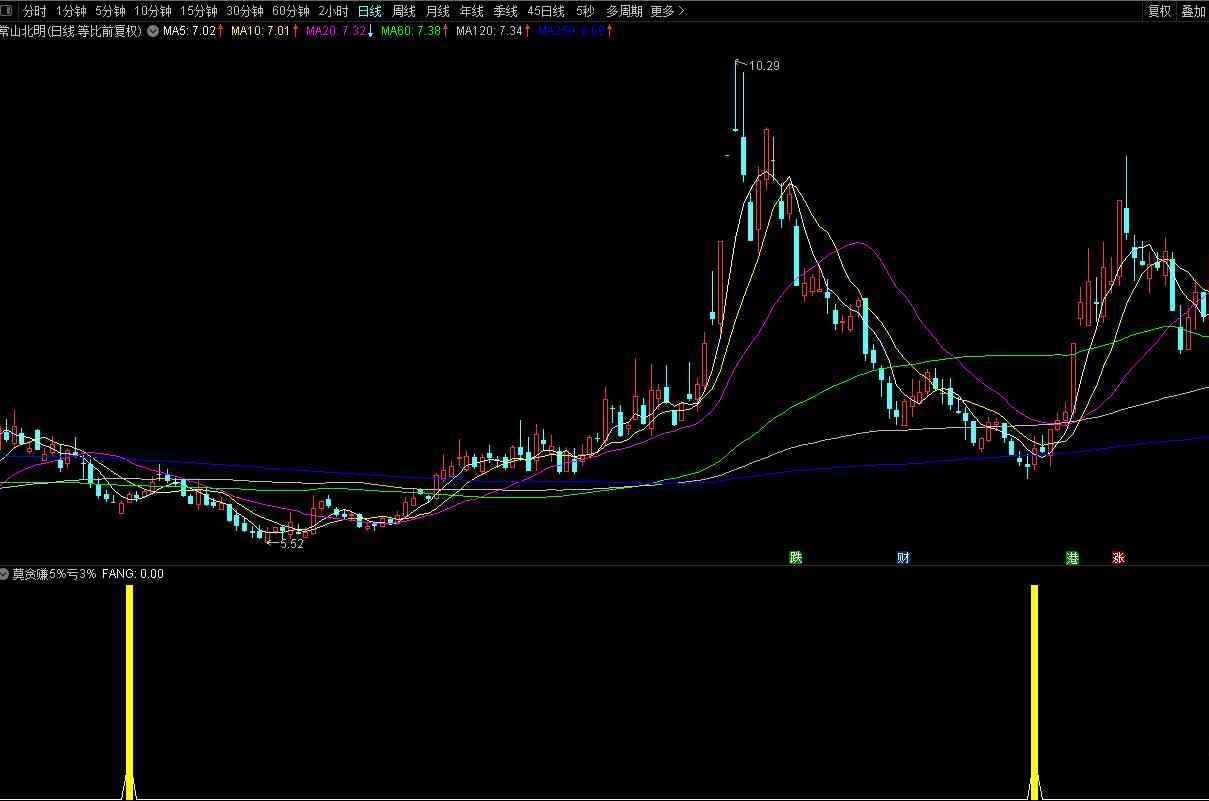This screenshot has width=1209, height=801.
Task: Click the panel layout icon at top-left corner
Action: click(x=8, y=11)
